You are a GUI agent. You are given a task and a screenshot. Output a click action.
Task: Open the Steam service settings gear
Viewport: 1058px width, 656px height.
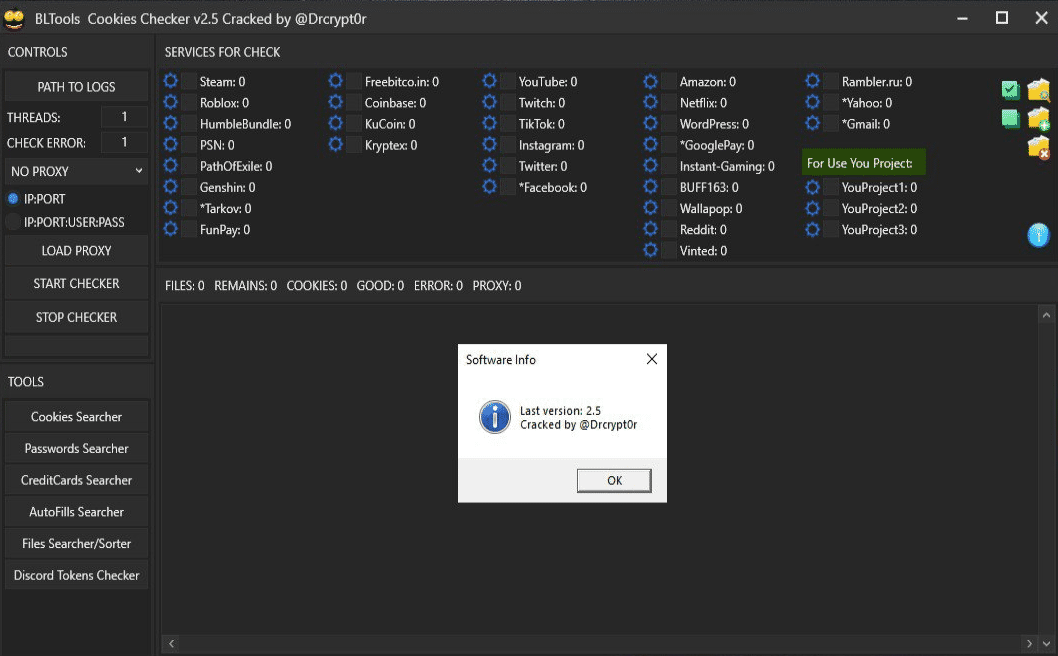click(x=170, y=81)
